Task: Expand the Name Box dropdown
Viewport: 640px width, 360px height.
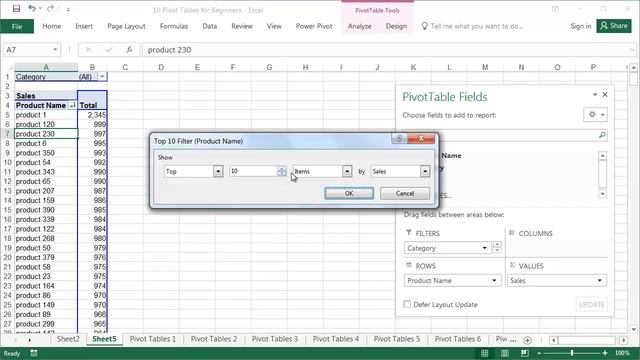Action: coord(55,50)
